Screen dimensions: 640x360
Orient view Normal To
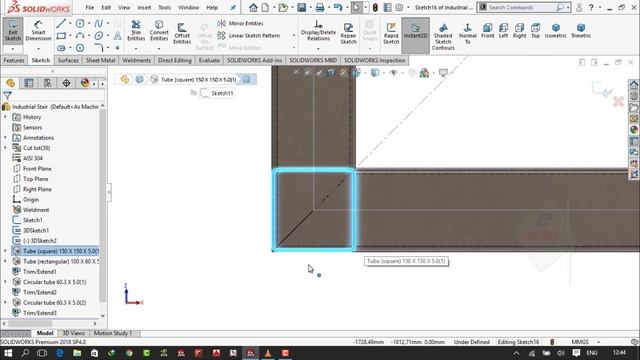point(468,33)
